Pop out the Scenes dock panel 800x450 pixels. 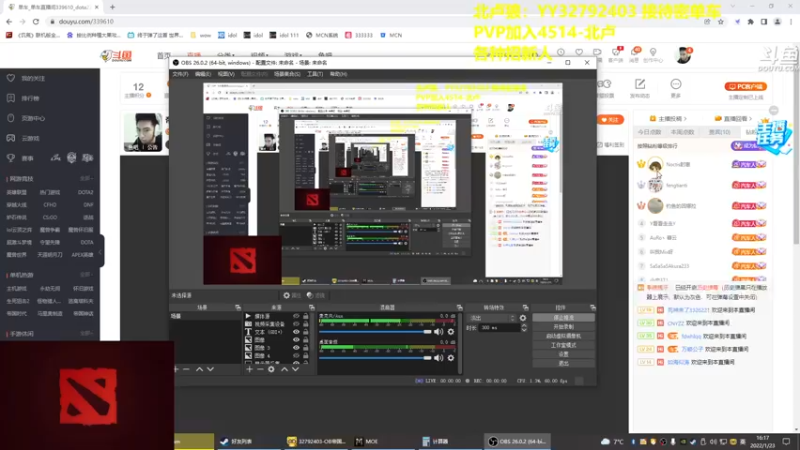[238, 308]
